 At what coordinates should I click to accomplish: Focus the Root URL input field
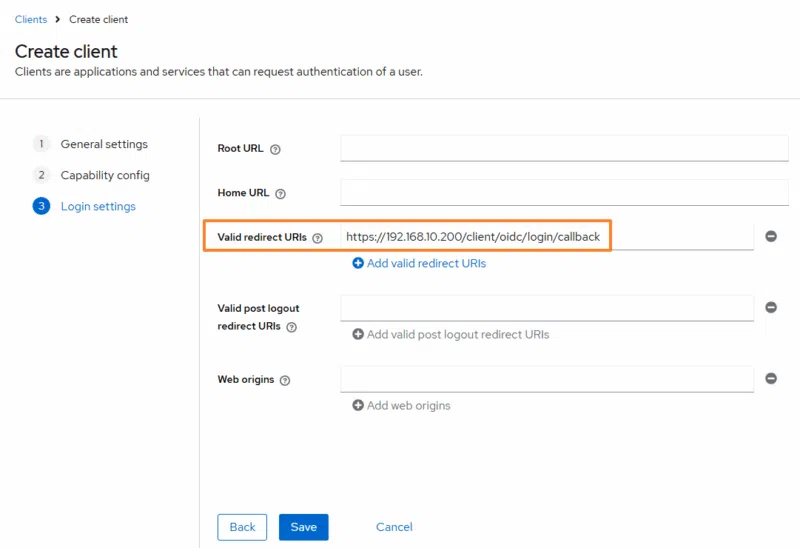(x=564, y=148)
